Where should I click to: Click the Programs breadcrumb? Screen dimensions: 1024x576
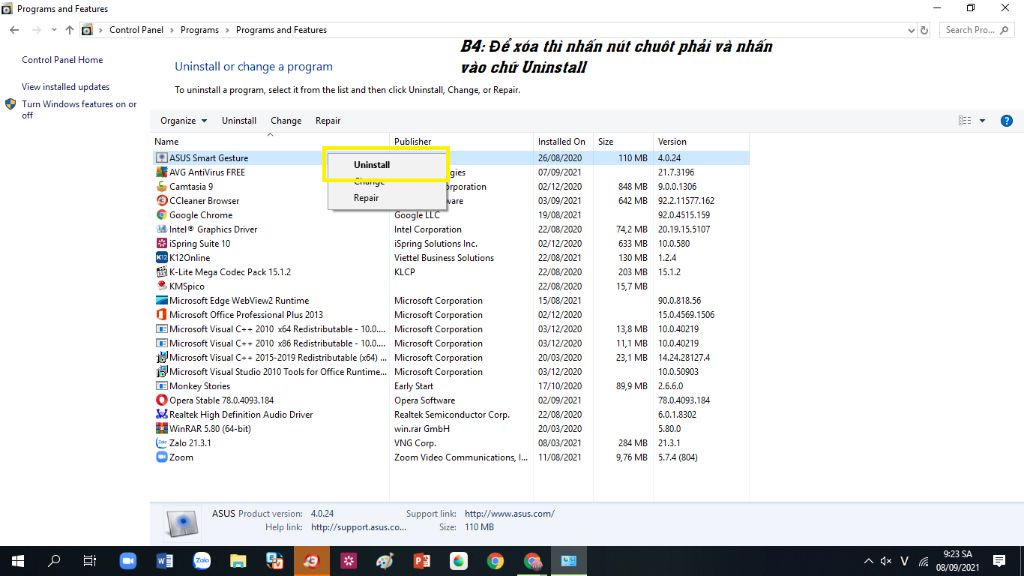pyautogui.click(x=199, y=30)
